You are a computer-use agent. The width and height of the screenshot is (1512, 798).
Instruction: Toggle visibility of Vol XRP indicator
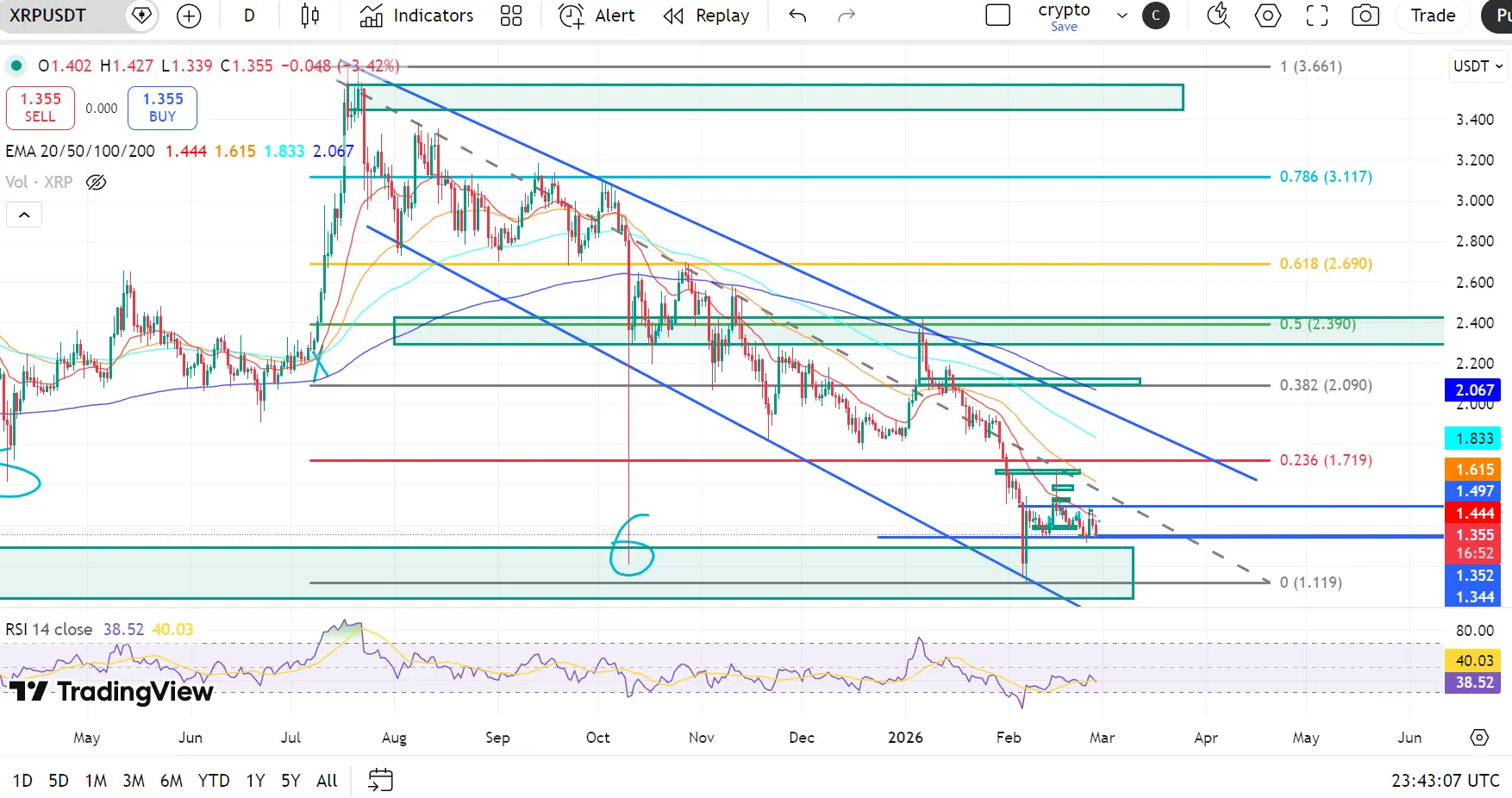tap(97, 182)
